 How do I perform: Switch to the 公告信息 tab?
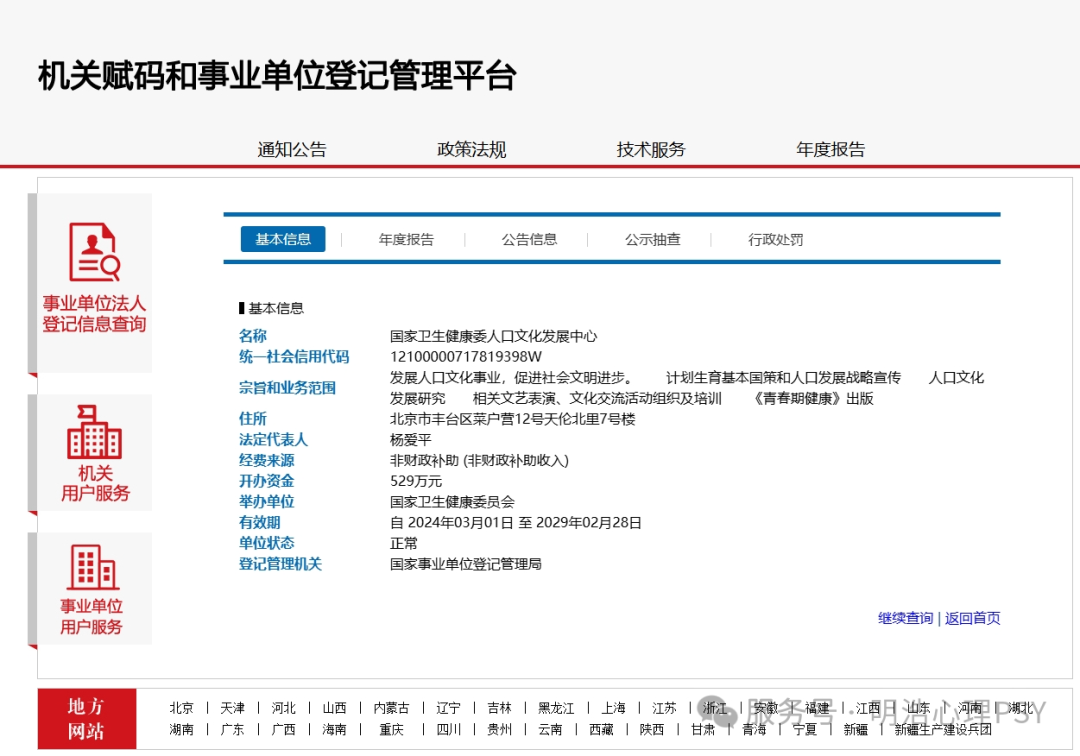click(x=529, y=240)
